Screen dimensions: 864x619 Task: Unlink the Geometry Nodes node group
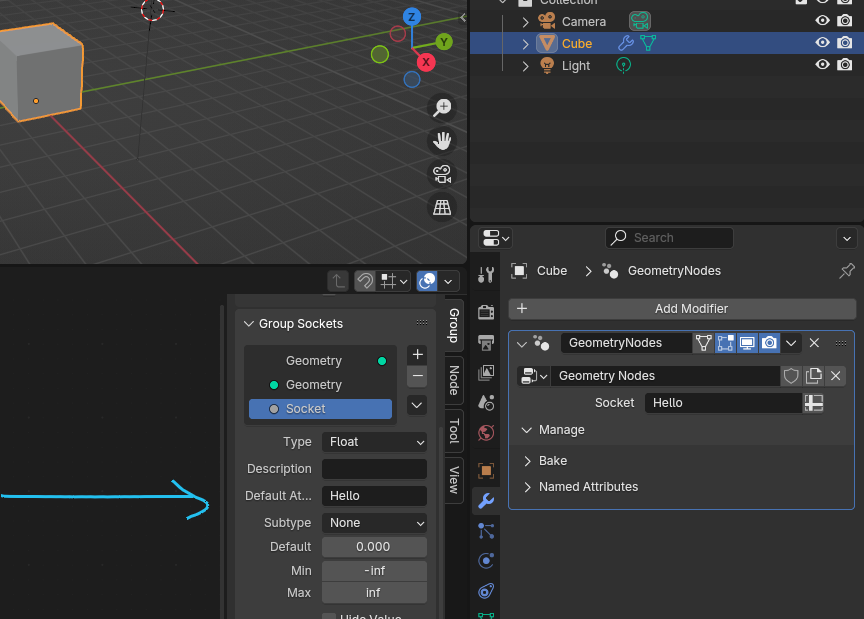[835, 376]
